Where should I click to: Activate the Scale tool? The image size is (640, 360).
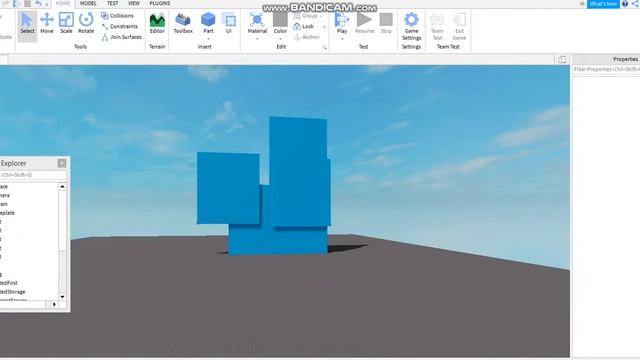(66, 23)
